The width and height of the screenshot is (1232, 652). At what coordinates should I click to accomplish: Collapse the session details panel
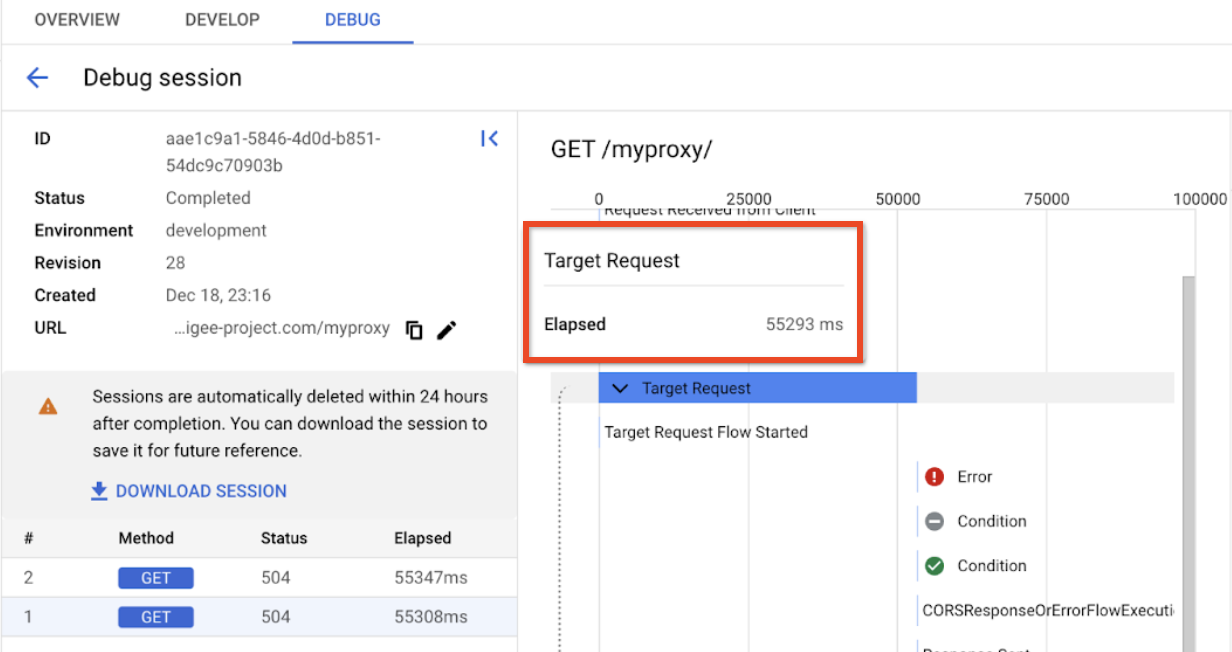489,139
